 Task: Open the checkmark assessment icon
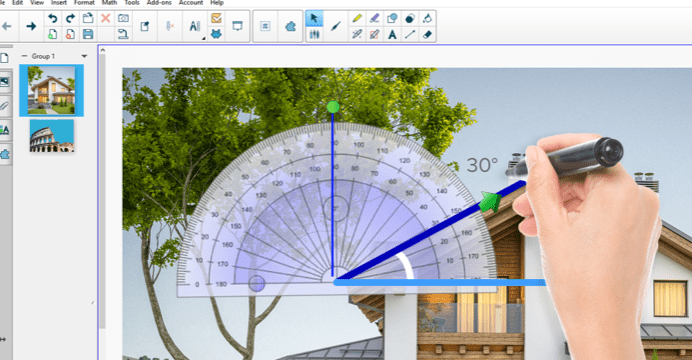coord(216,18)
